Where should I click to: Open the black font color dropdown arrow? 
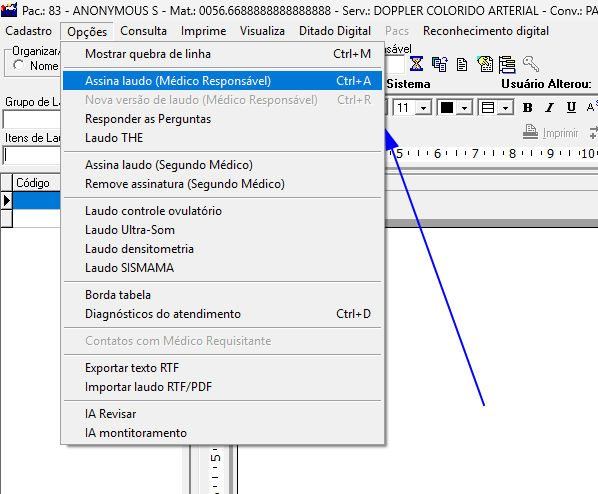(x=465, y=108)
